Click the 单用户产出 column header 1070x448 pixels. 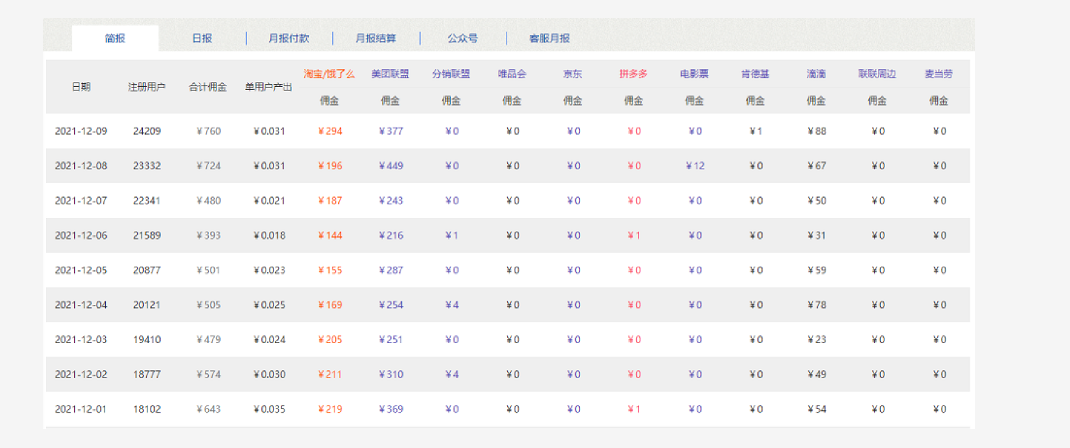pos(269,87)
